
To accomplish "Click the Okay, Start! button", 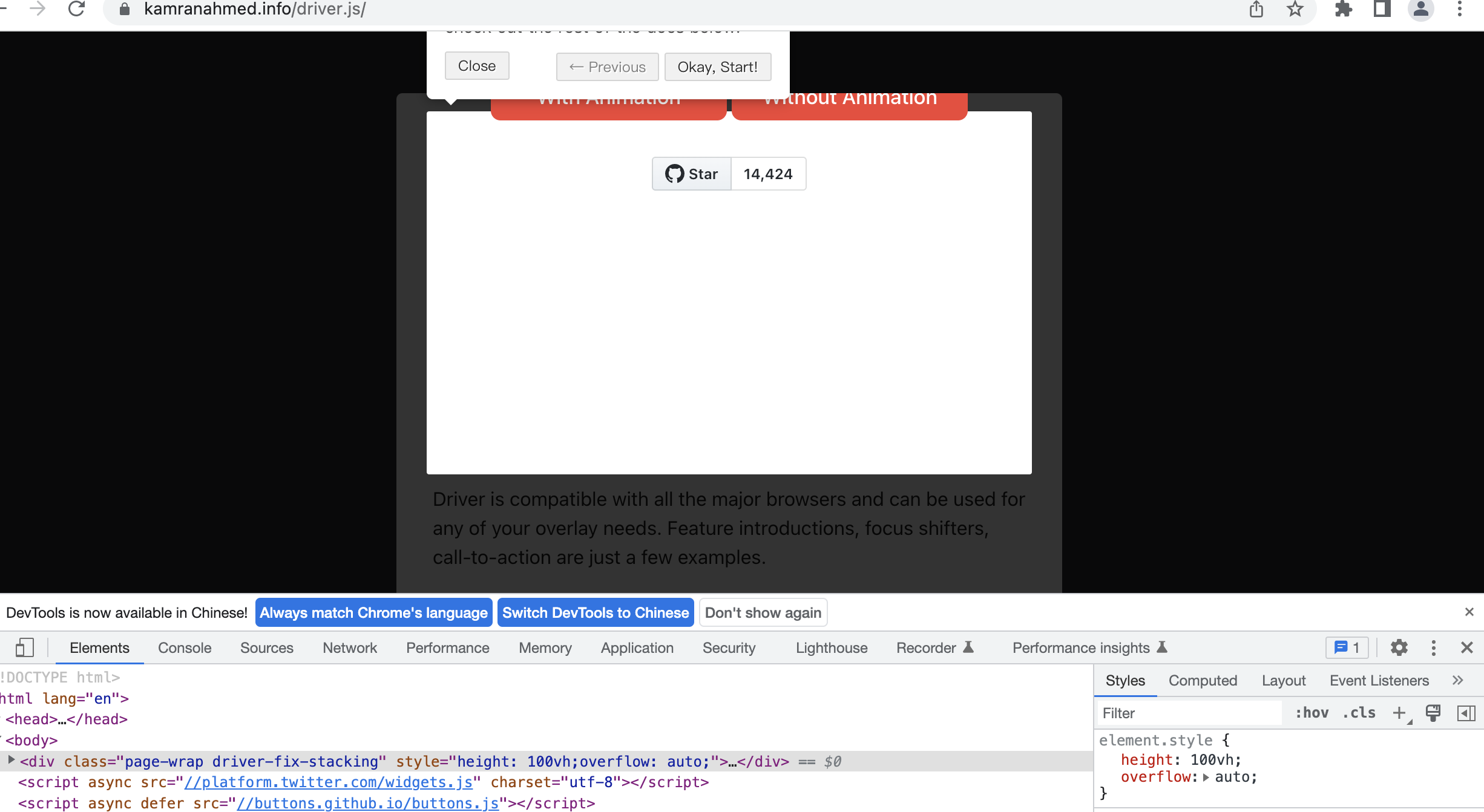I will tap(717, 67).
